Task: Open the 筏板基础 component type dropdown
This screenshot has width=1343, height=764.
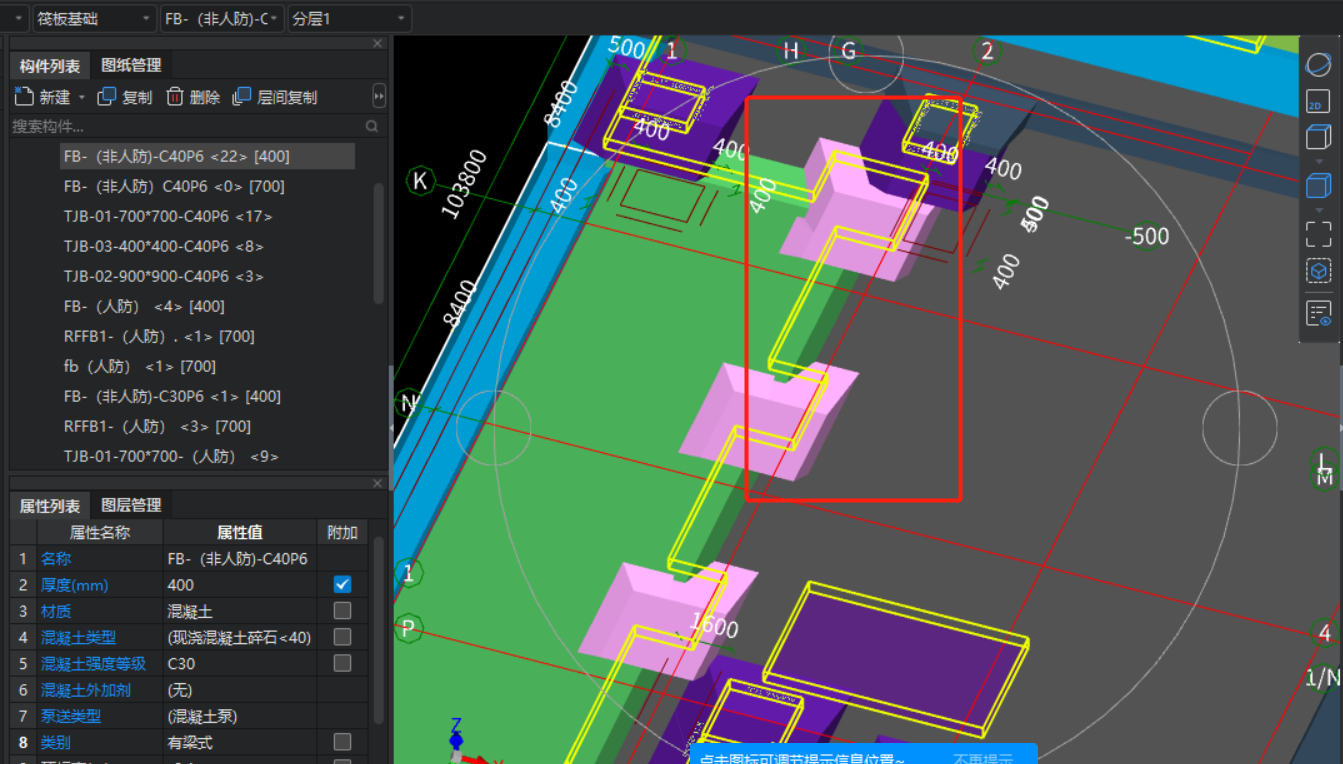Action: (x=94, y=18)
